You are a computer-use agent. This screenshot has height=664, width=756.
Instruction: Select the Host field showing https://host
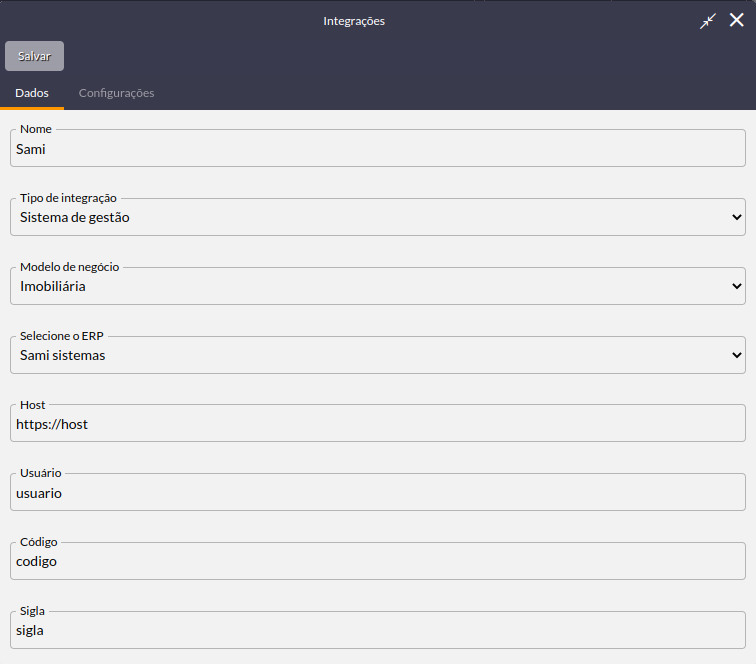pyautogui.click(x=378, y=424)
